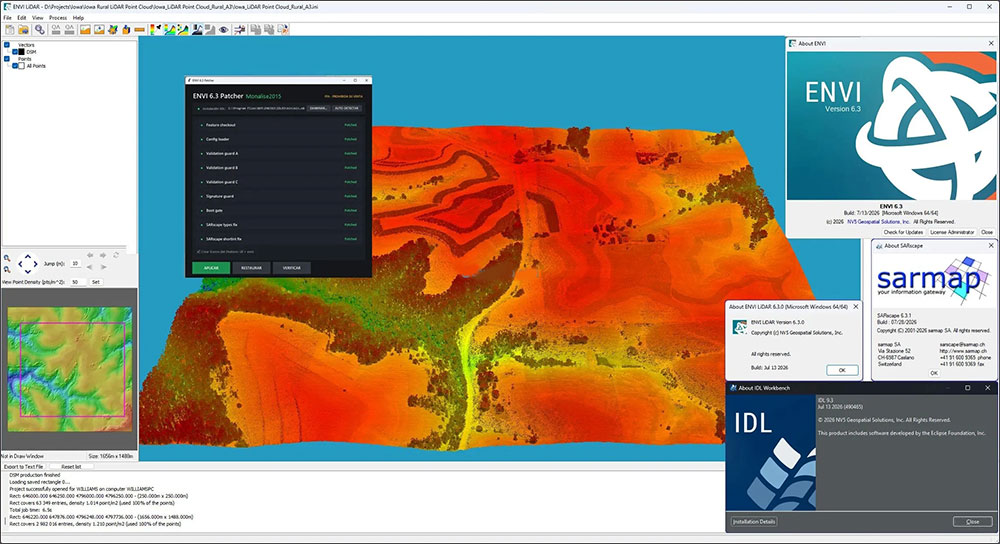
Task: Click the white All Points color swatch
Action: (21, 66)
